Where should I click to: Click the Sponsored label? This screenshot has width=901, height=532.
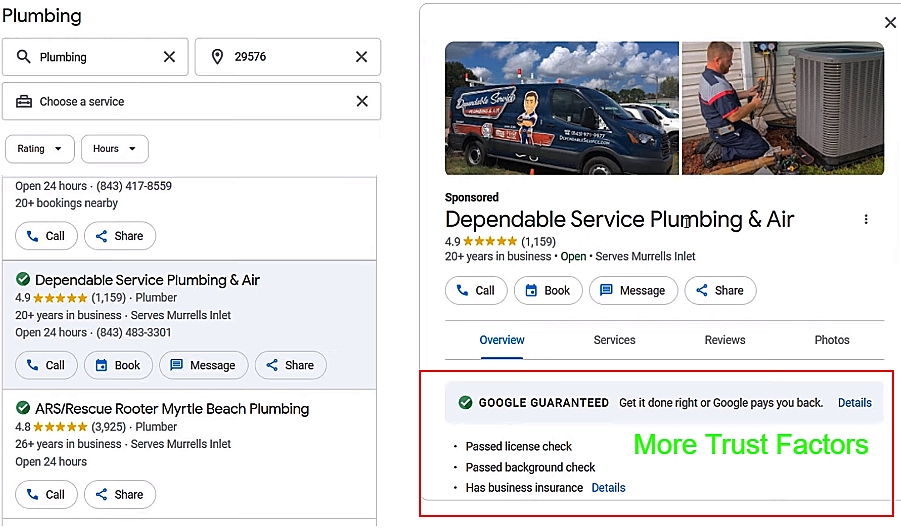[x=471, y=197]
